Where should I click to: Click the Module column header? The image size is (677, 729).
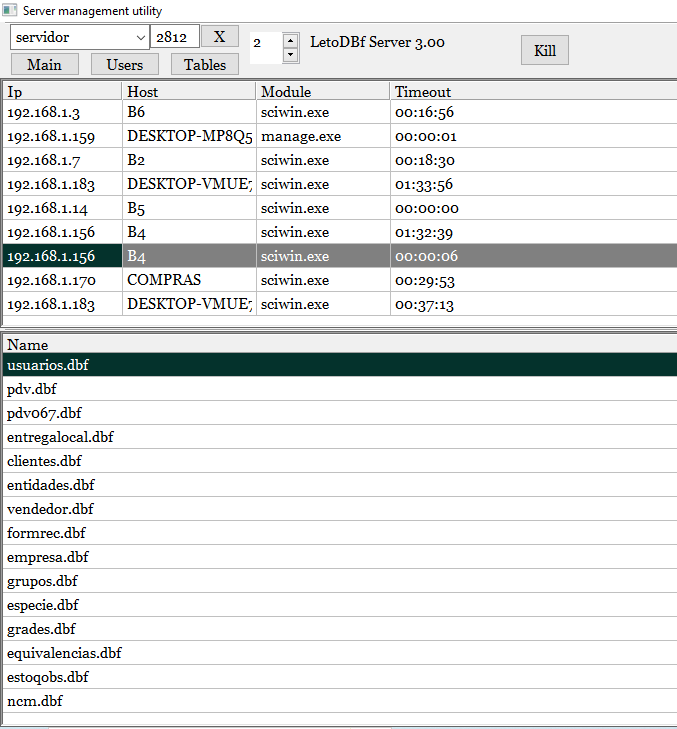(x=320, y=92)
